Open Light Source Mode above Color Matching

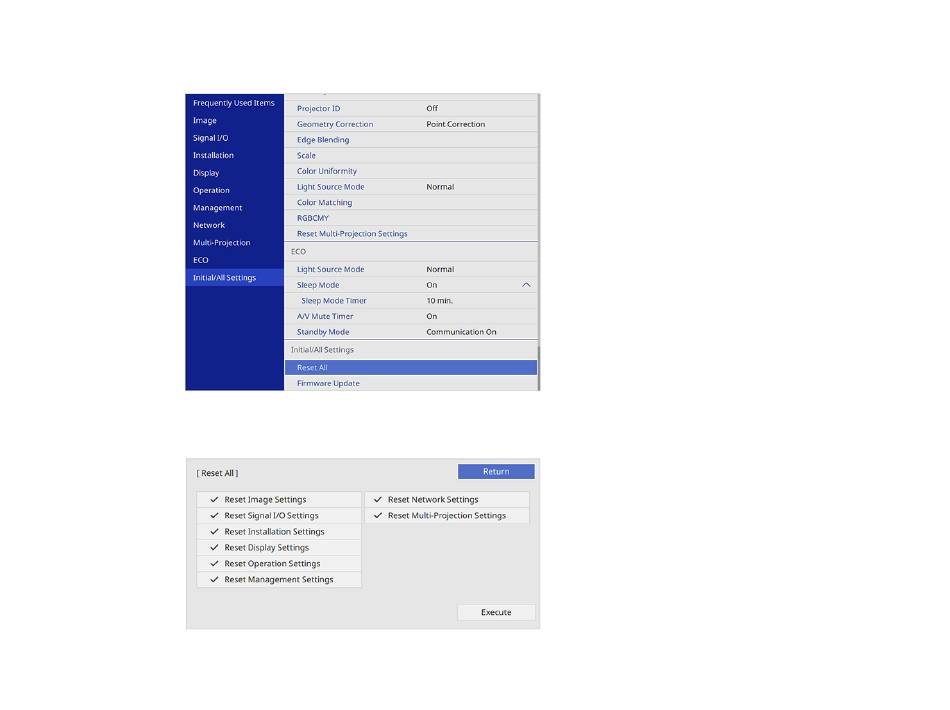tap(411, 187)
